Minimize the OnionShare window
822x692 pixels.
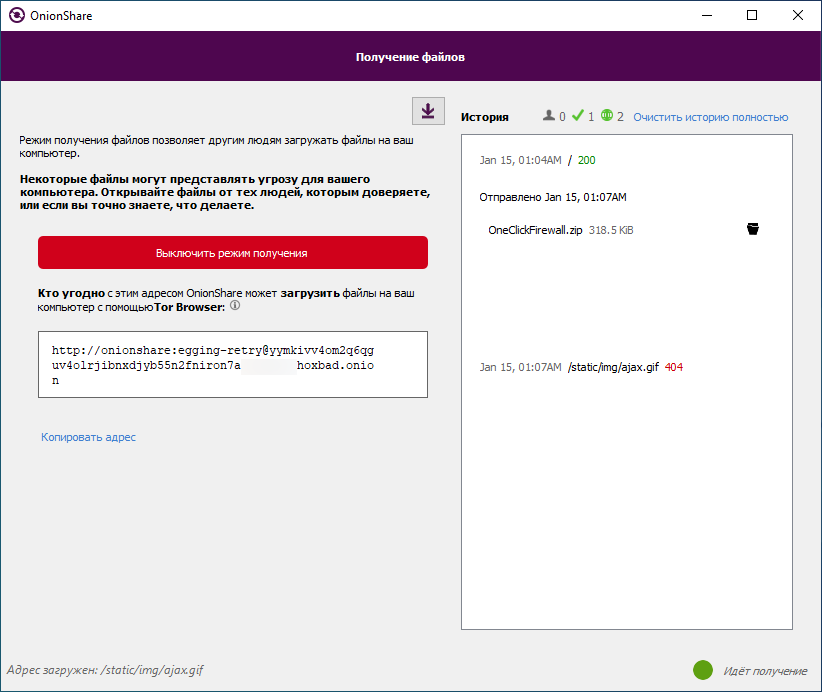[x=707, y=15]
